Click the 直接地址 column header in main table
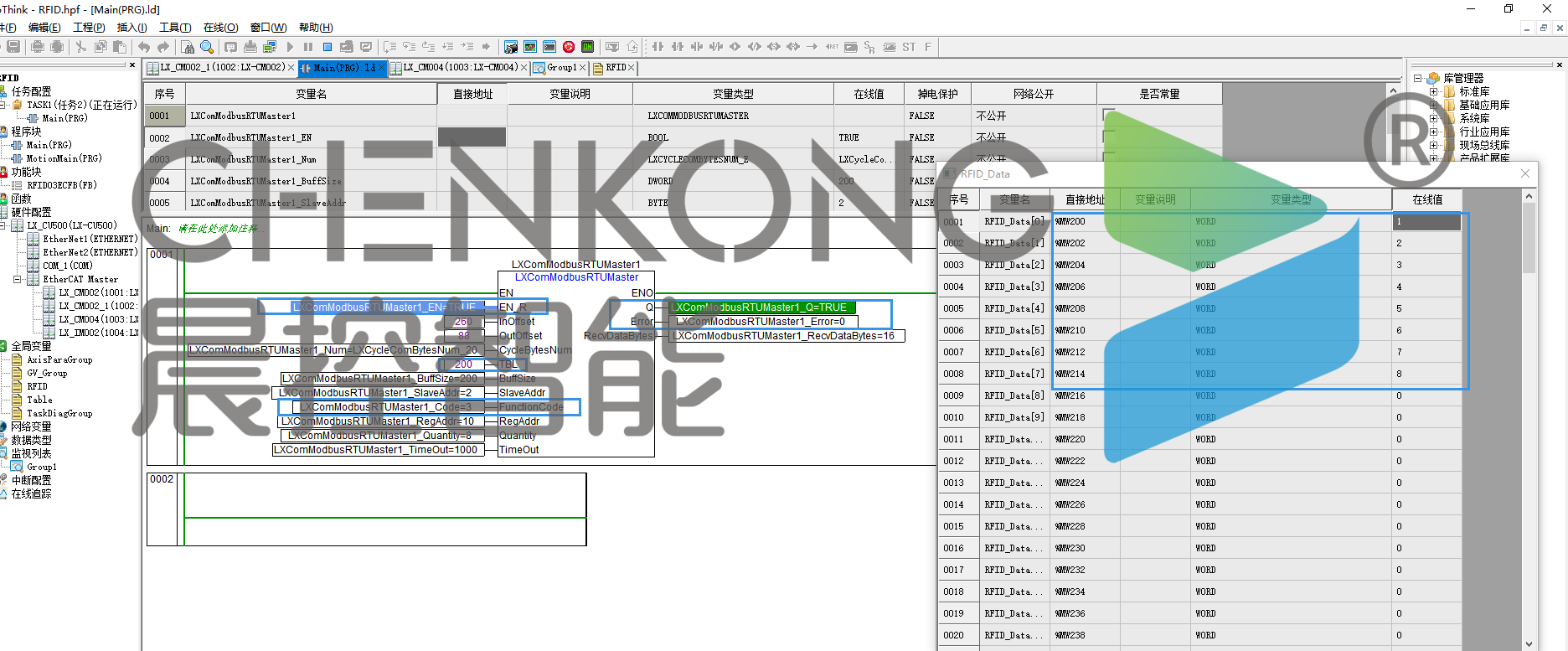 coord(472,94)
